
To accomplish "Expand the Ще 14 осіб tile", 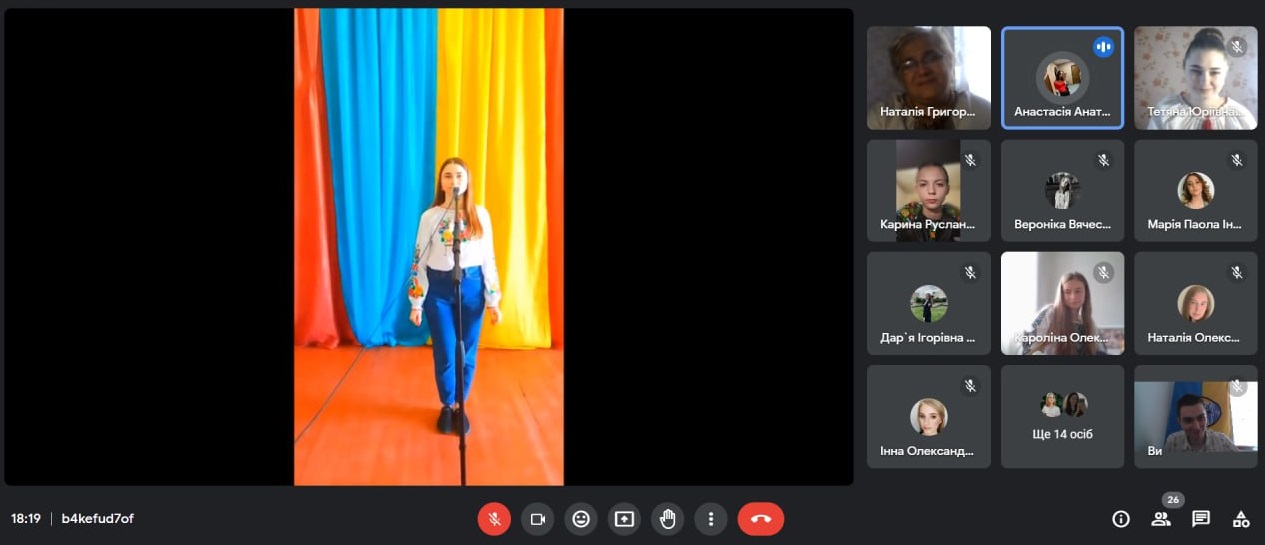I will (x=1062, y=416).
